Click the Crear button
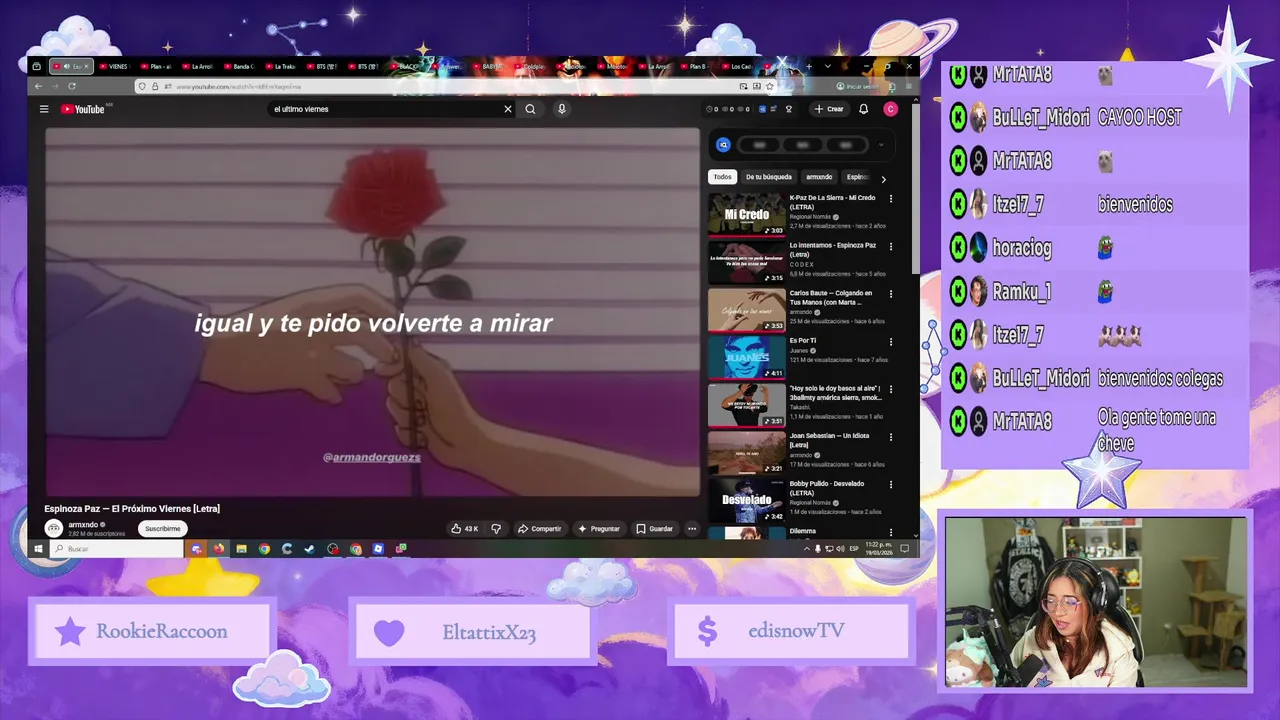This screenshot has width=1280, height=720. pyautogui.click(x=829, y=109)
